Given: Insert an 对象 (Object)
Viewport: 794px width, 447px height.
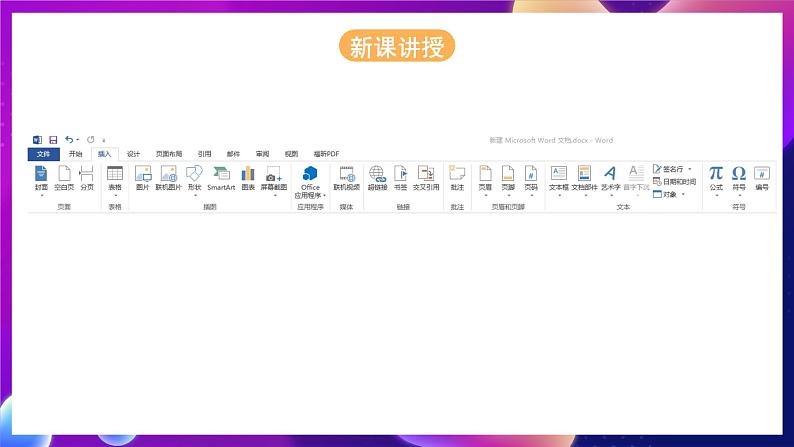Looking at the screenshot, I should click(665, 194).
